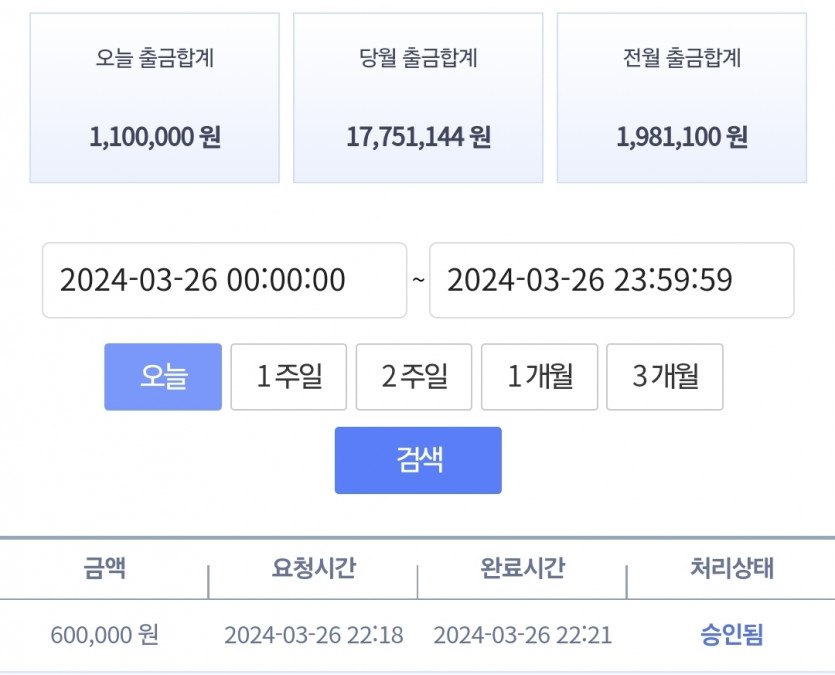Sort by the 처리상태 column header
This screenshot has height=675, width=835.
coord(732,567)
